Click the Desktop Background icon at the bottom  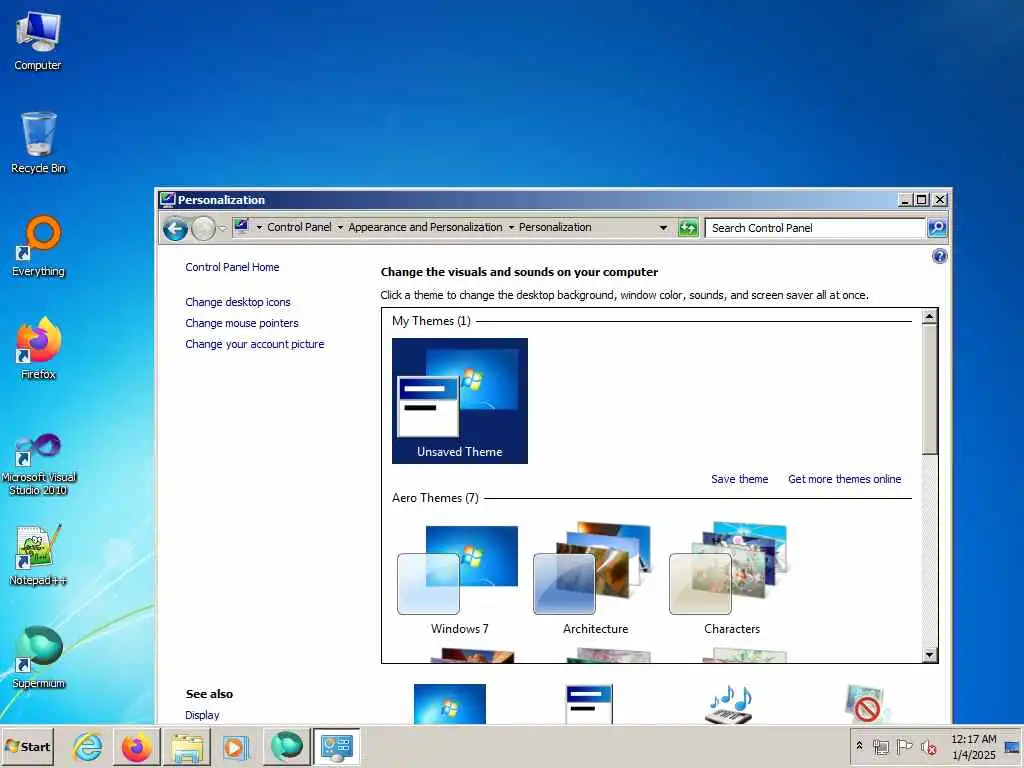[x=449, y=703]
